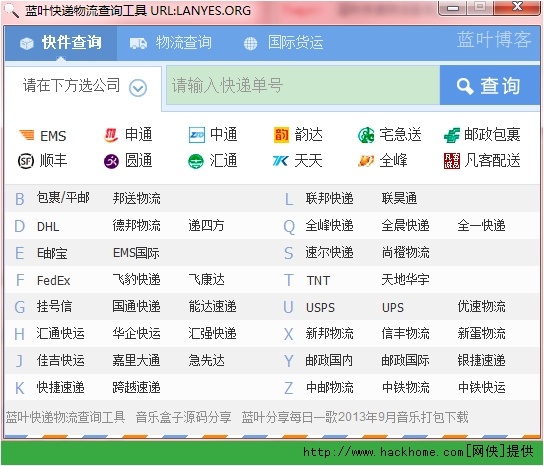Switch to the 国际货运 tab
Image resolution: width=544 pixels, height=466 pixels.
[283, 43]
